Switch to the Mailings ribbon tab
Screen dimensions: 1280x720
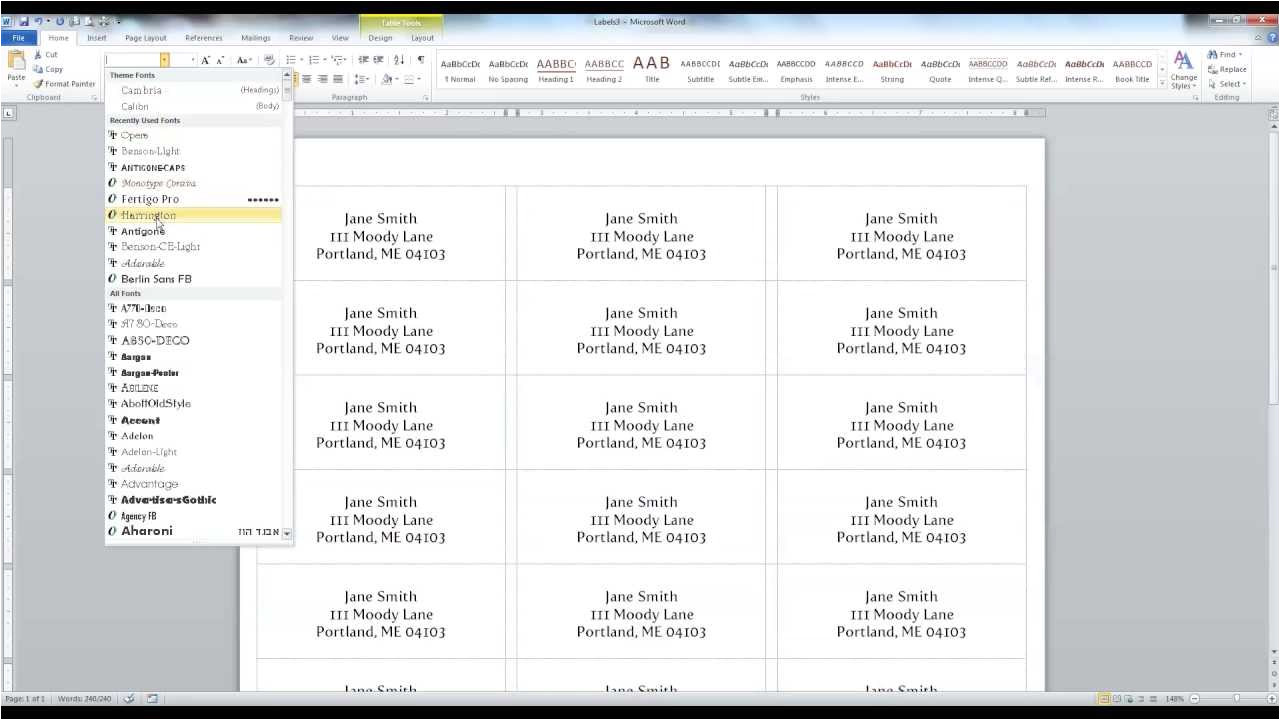[x=257, y=37]
